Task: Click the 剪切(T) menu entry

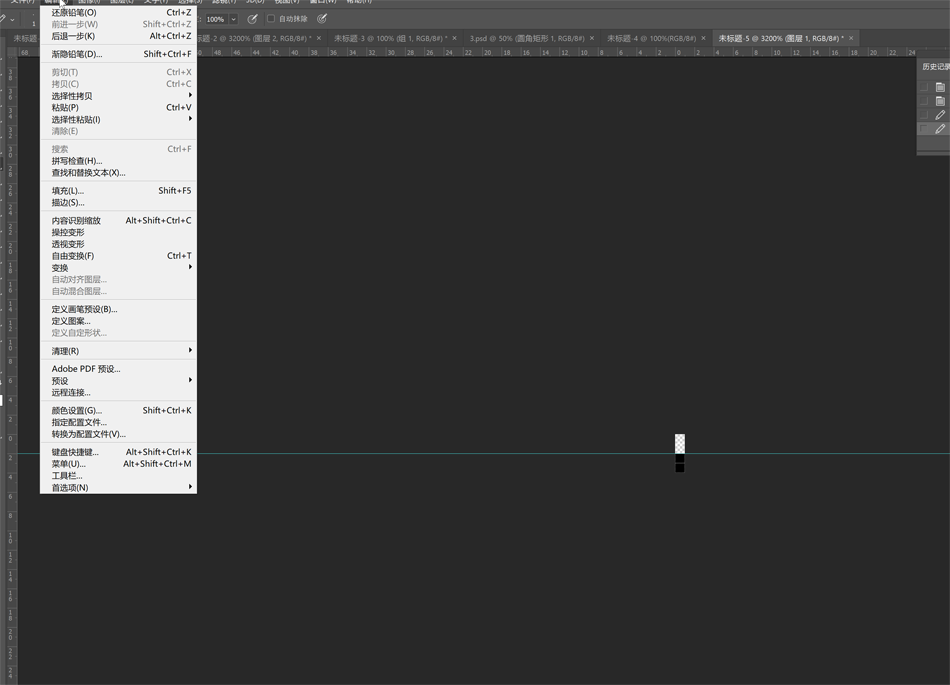Action: (x=118, y=71)
